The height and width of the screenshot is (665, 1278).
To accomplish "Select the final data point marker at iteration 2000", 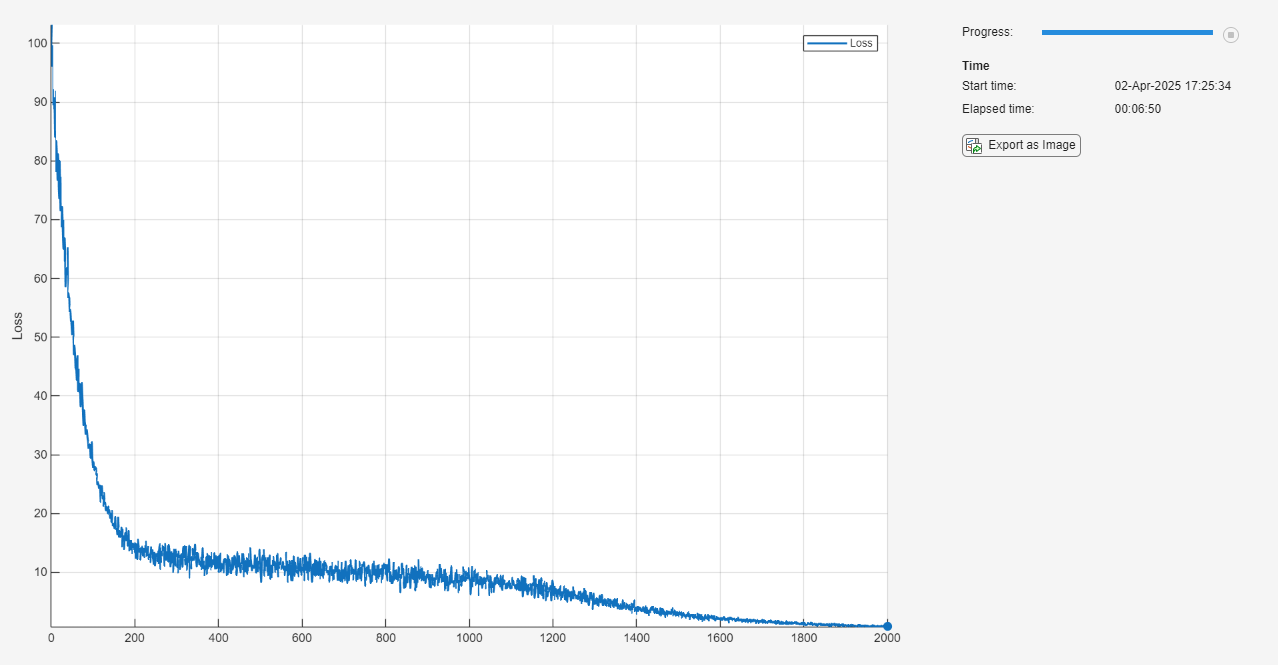I will [x=887, y=626].
